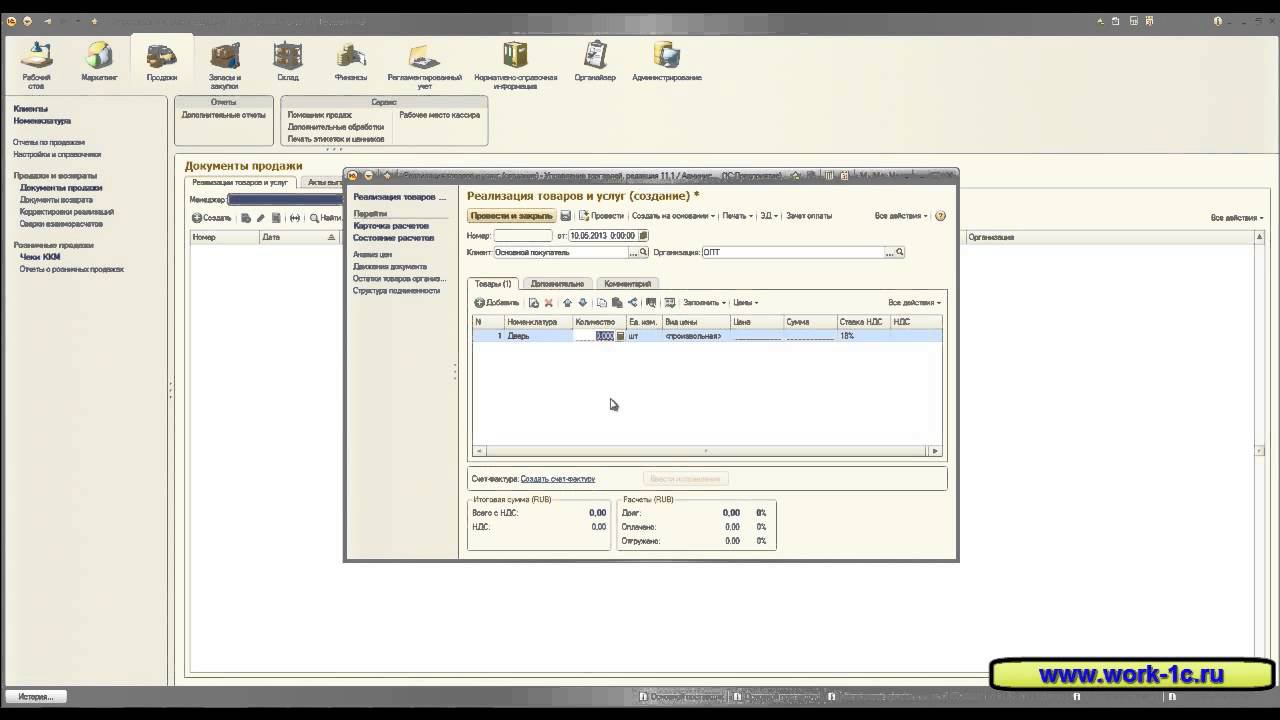
Task: Open Номенклатура in the left navigation panel
Action: click(x=42, y=121)
